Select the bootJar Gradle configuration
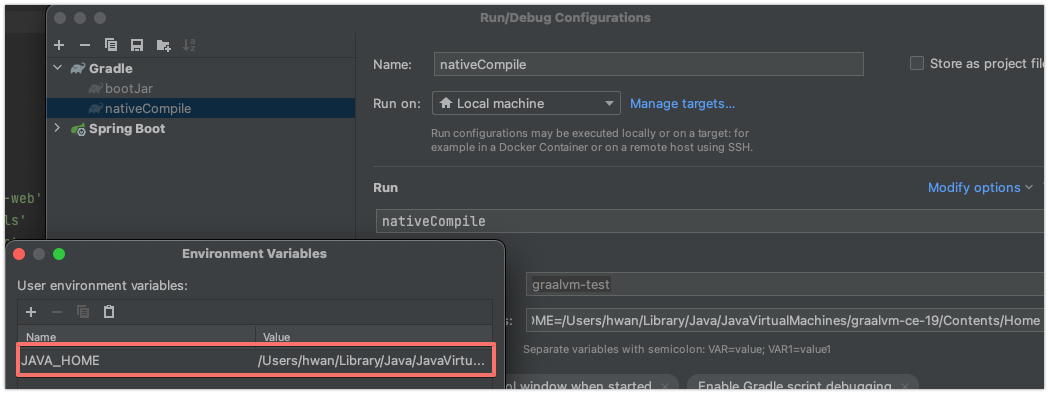 [129, 88]
